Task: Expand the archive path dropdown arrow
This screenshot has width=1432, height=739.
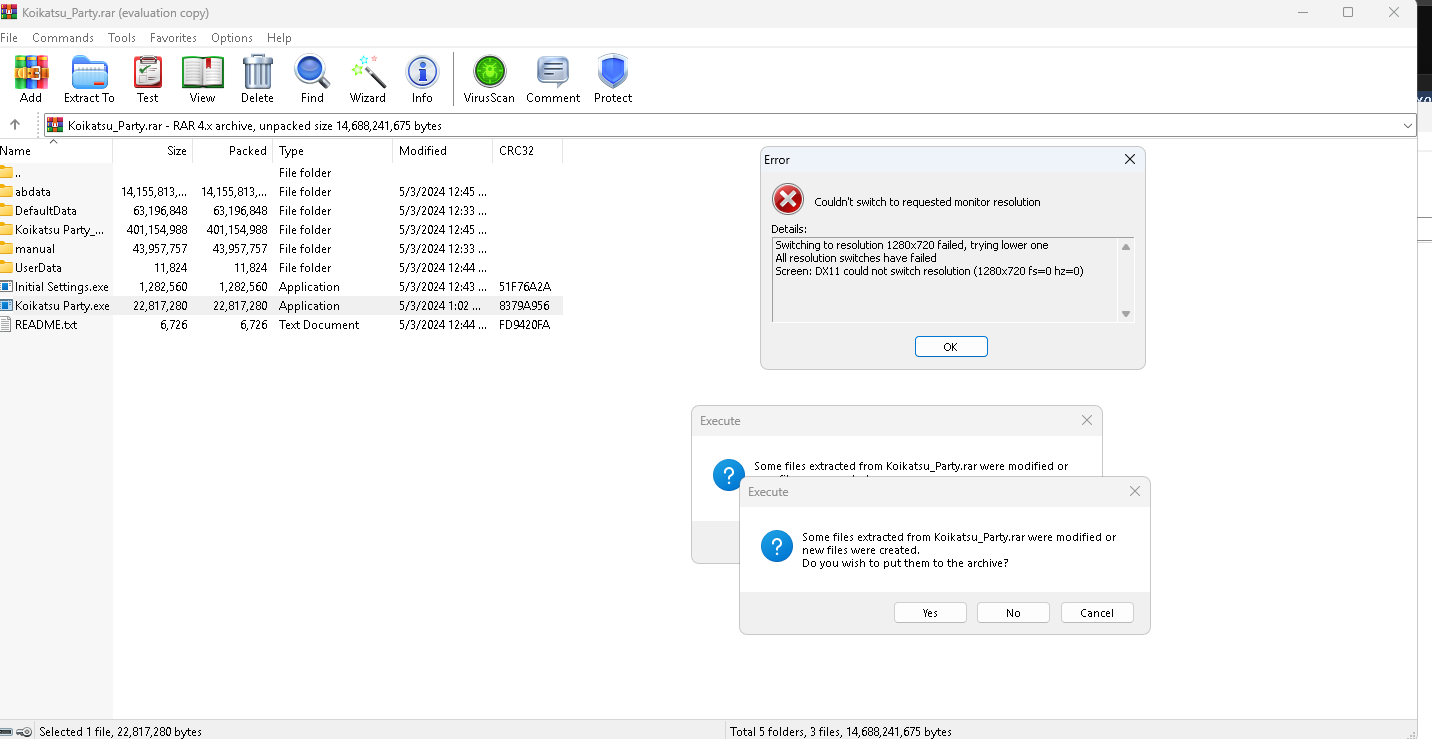Action: click(1408, 126)
